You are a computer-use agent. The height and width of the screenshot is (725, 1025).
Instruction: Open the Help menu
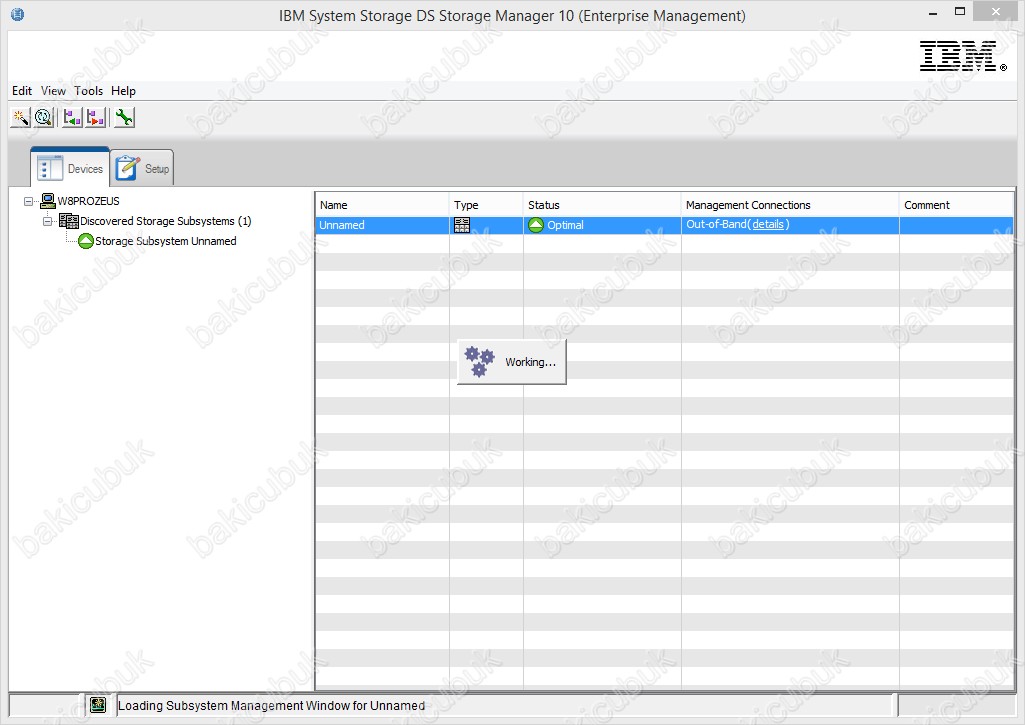pyautogui.click(x=124, y=91)
